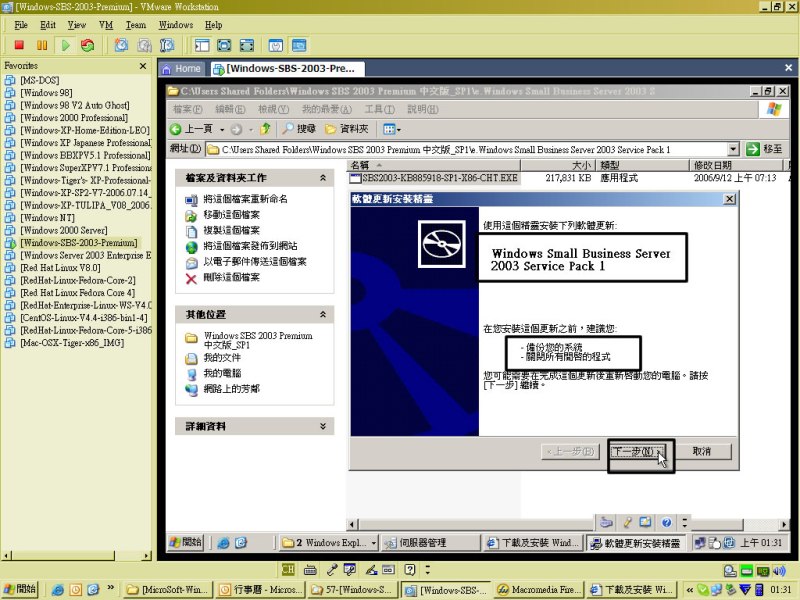Click guest taskbar Server Management button
This screenshot has height=600, width=800.
pyautogui.click(x=431, y=543)
